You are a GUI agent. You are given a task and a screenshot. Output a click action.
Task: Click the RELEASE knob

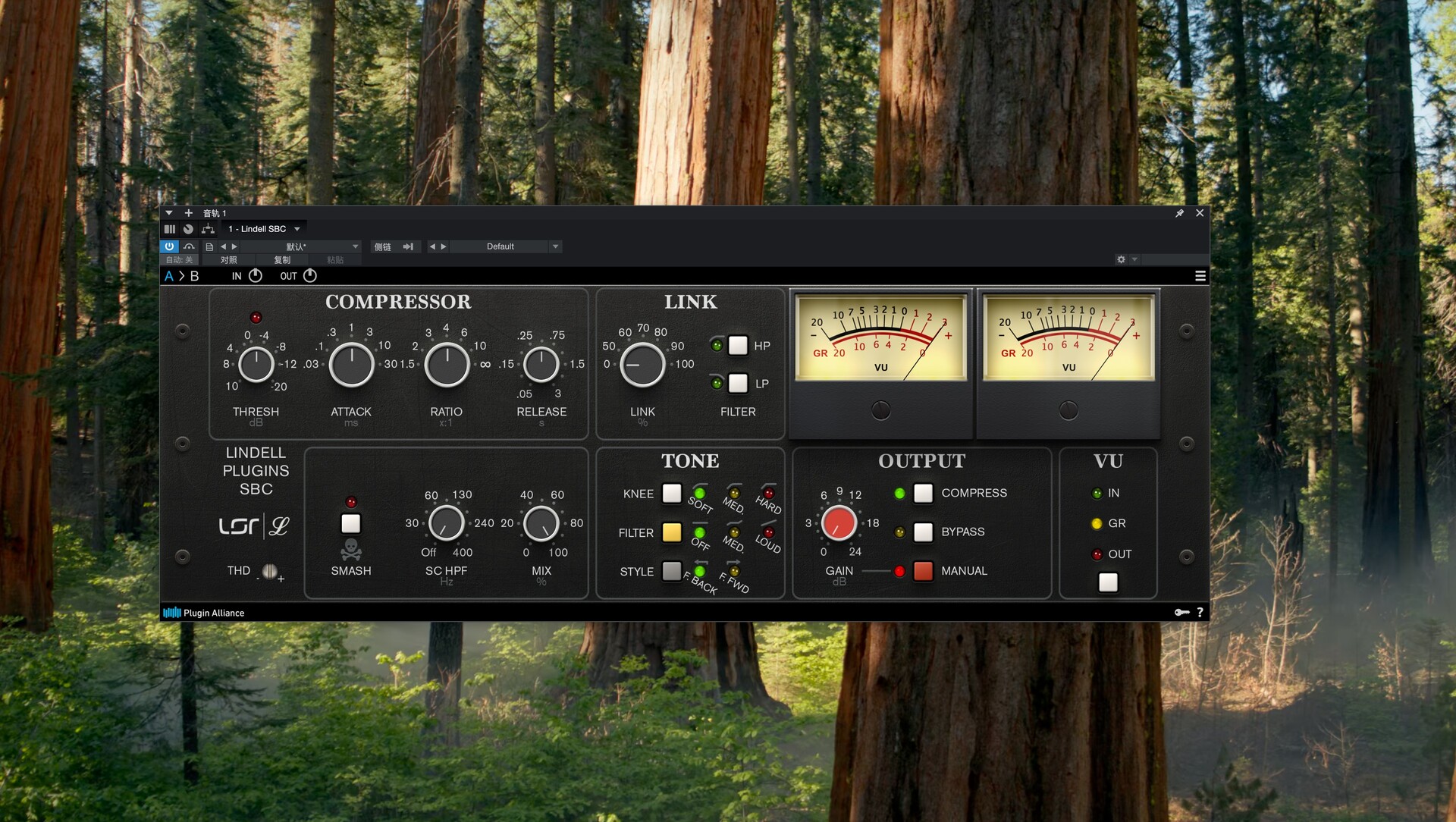point(541,365)
